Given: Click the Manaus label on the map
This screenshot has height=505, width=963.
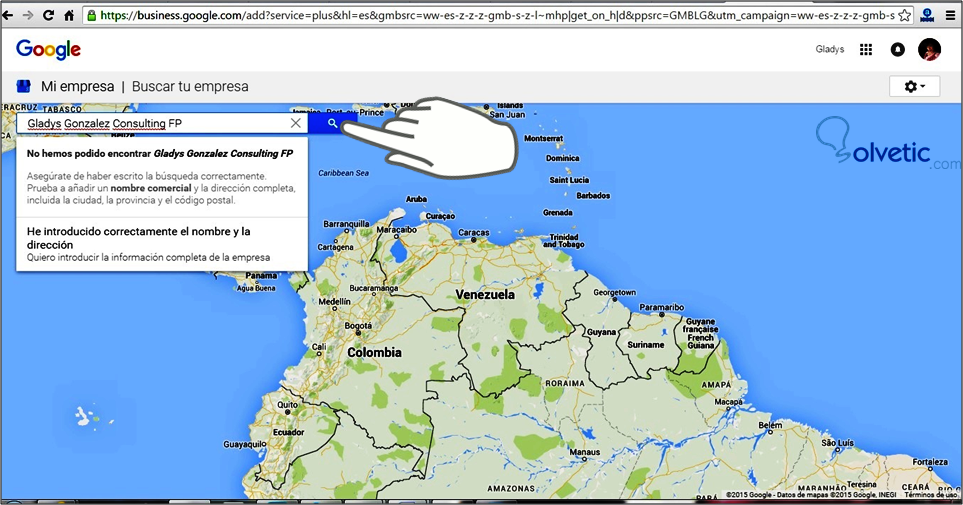Looking at the screenshot, I should pyautogui.click(x=585, y=452).
